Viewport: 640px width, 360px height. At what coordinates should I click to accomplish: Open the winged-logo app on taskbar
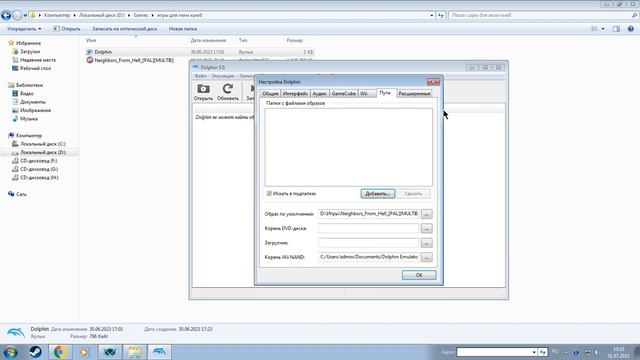click(109, 352)
